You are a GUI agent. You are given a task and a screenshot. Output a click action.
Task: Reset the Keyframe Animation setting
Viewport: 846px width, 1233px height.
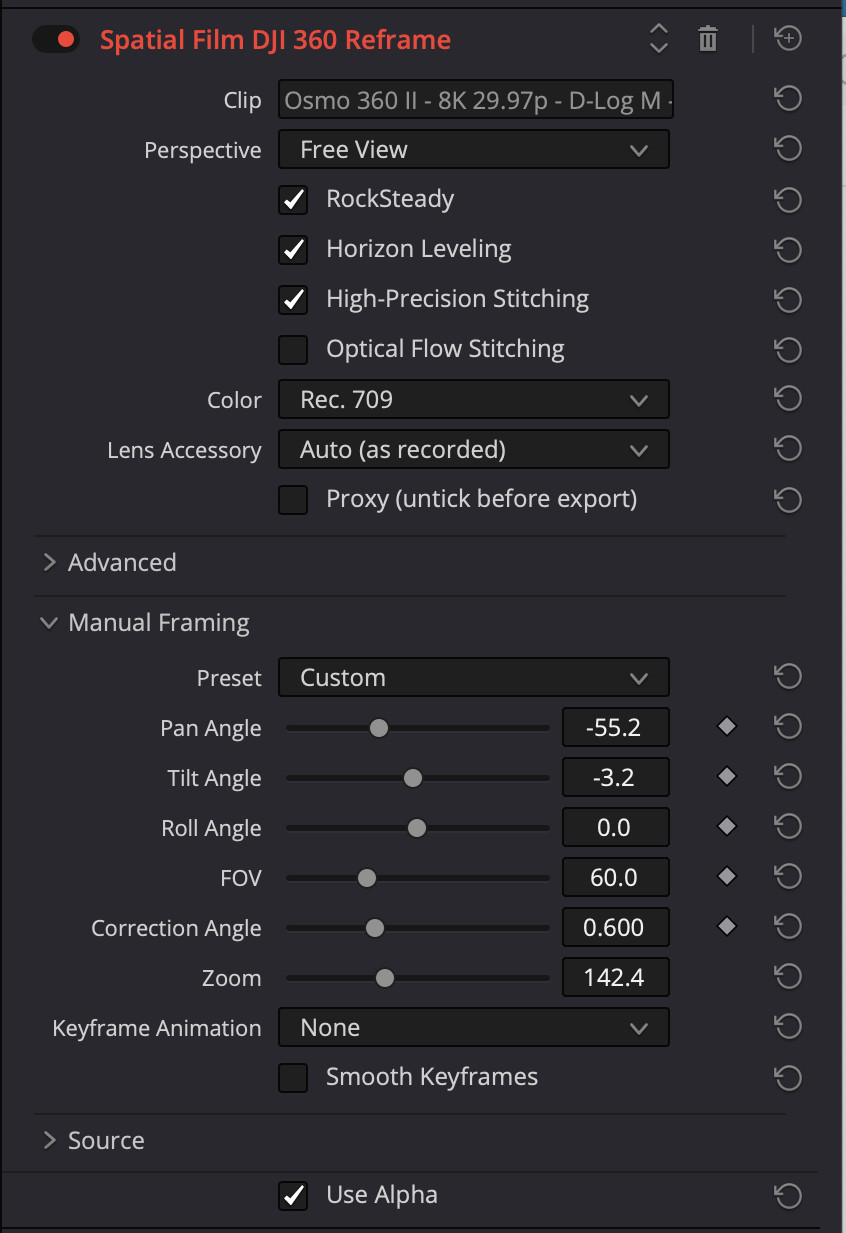point(788,1027)
